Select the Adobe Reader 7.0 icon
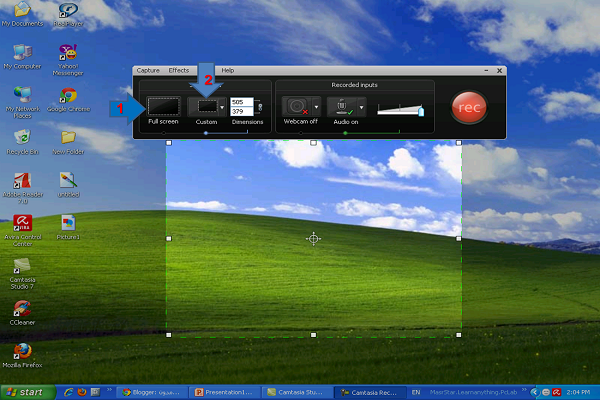600x400 pixels. pyautogui.click(x=23, y=188)
